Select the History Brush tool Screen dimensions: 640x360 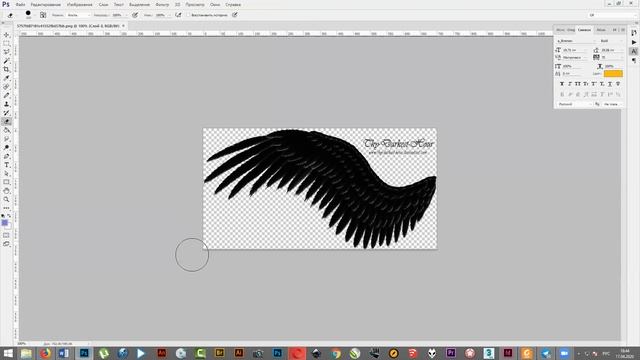tap(7, 112)
